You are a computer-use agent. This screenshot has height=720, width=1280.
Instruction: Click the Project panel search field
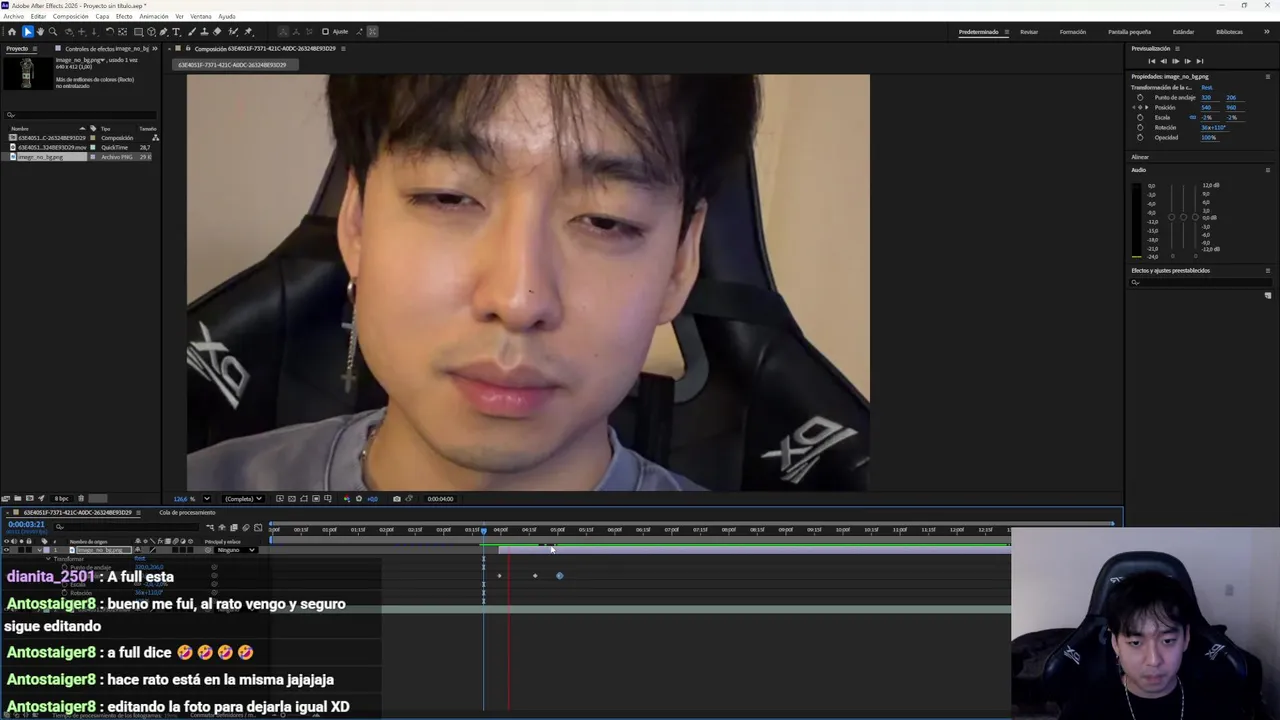pyautogui.click(x=80, y=115)
